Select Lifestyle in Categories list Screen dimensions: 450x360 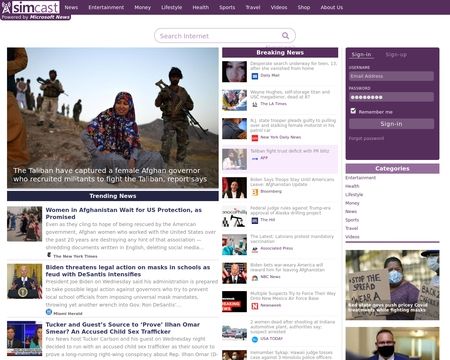(x=354, y=194)
